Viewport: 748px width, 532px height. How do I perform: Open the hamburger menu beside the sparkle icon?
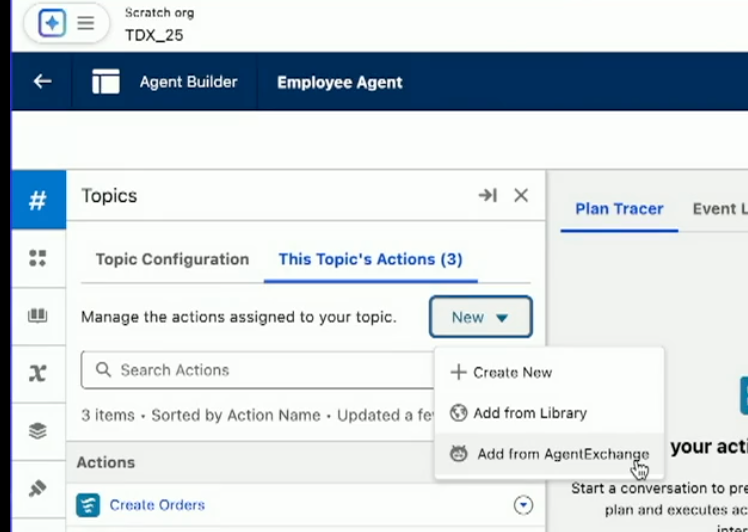coord(86,22)
